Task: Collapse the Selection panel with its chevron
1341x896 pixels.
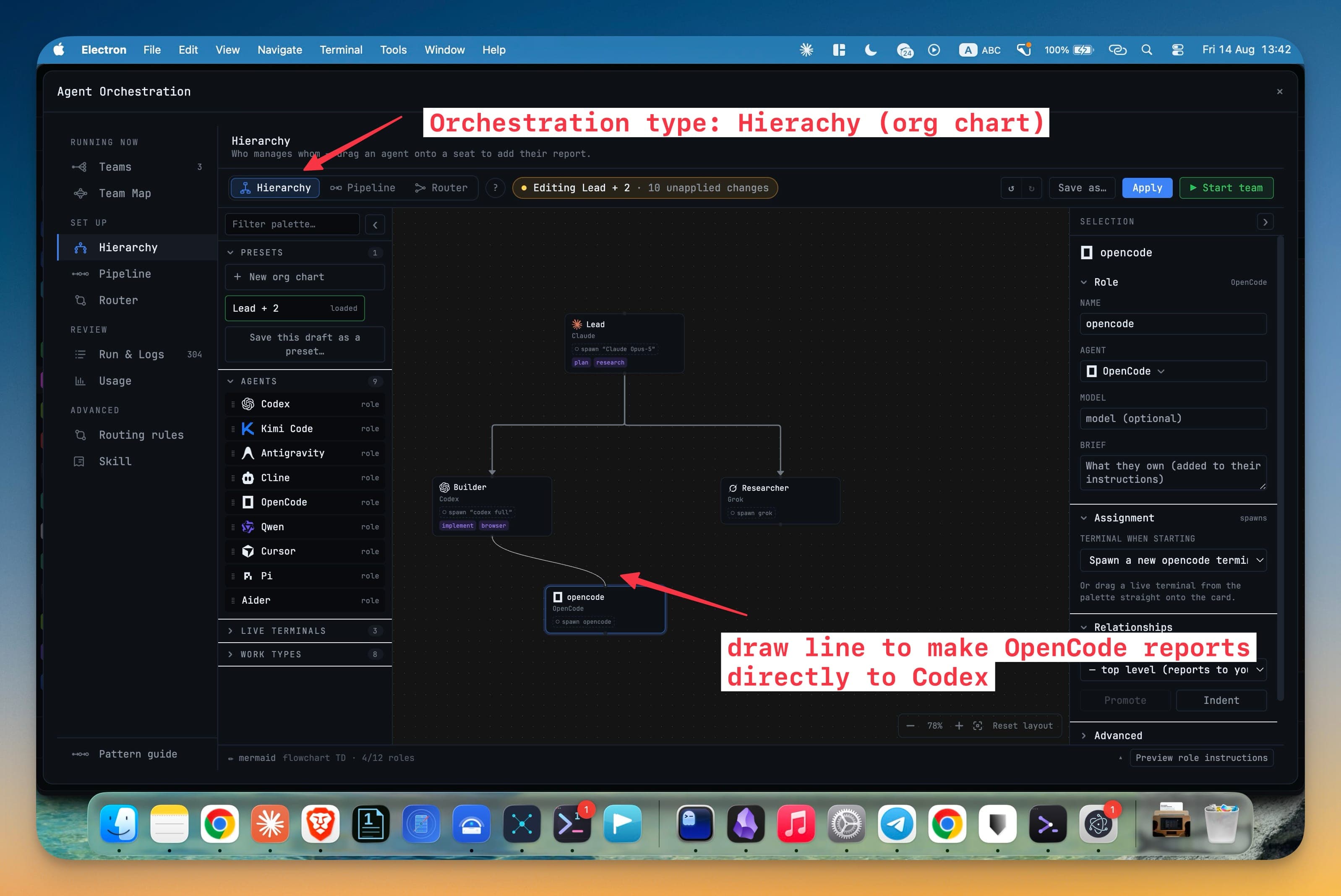Action: pyautogui.click(x=1265, y=222)
